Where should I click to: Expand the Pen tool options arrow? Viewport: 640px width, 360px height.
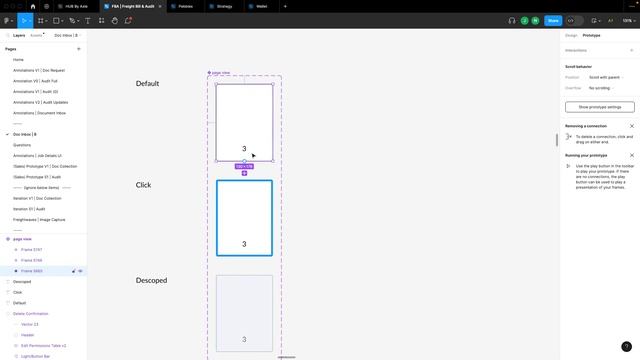click(x=78, y=21)
